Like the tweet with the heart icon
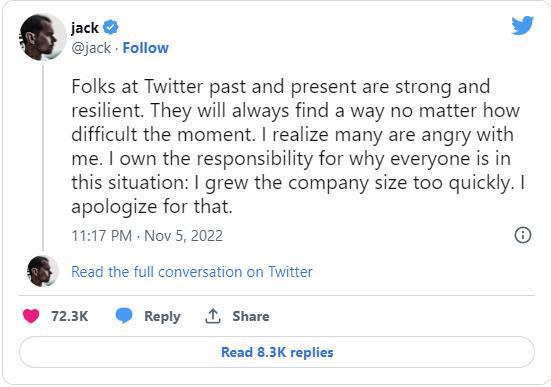Viewport: 551px width, 387px height. [x=31, y=316]
